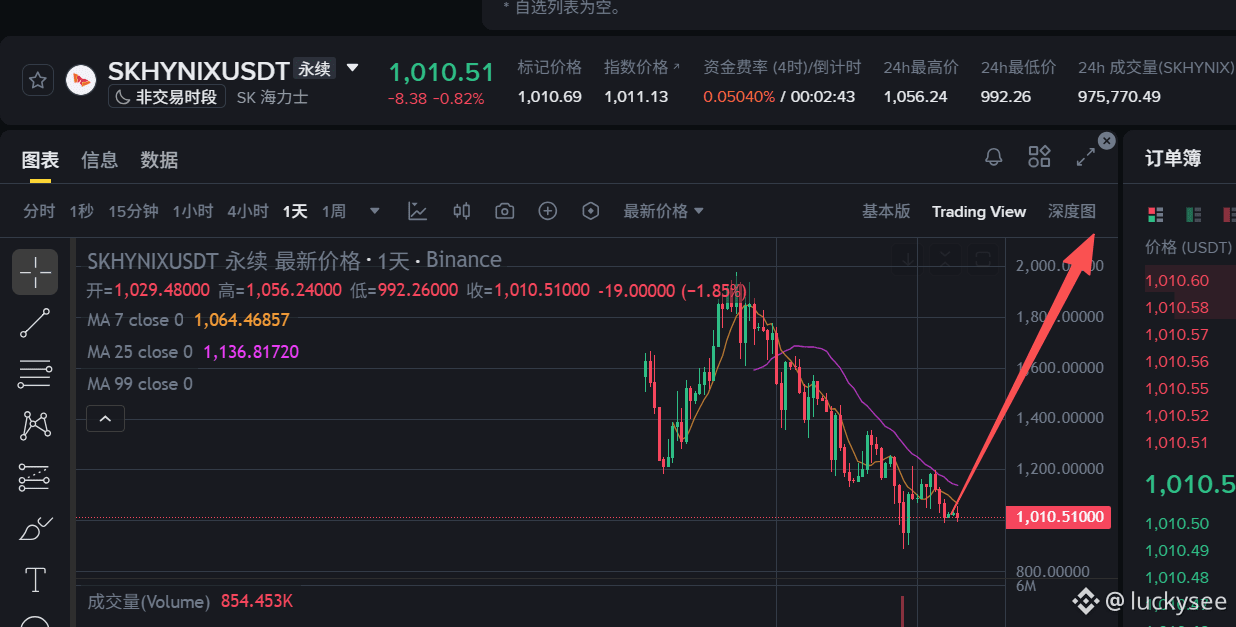Viewport: 1236px width, 627px height.
Task: Expand more time intervals dropdown after 1周
Action: coord(375,211)
